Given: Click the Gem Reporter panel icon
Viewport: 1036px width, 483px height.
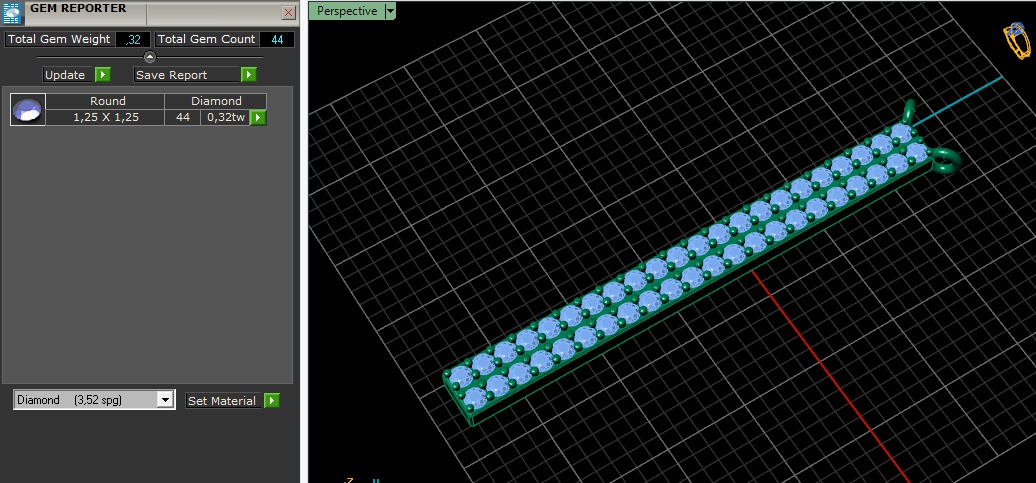Looking at the screenshot, I should [12, 13].
